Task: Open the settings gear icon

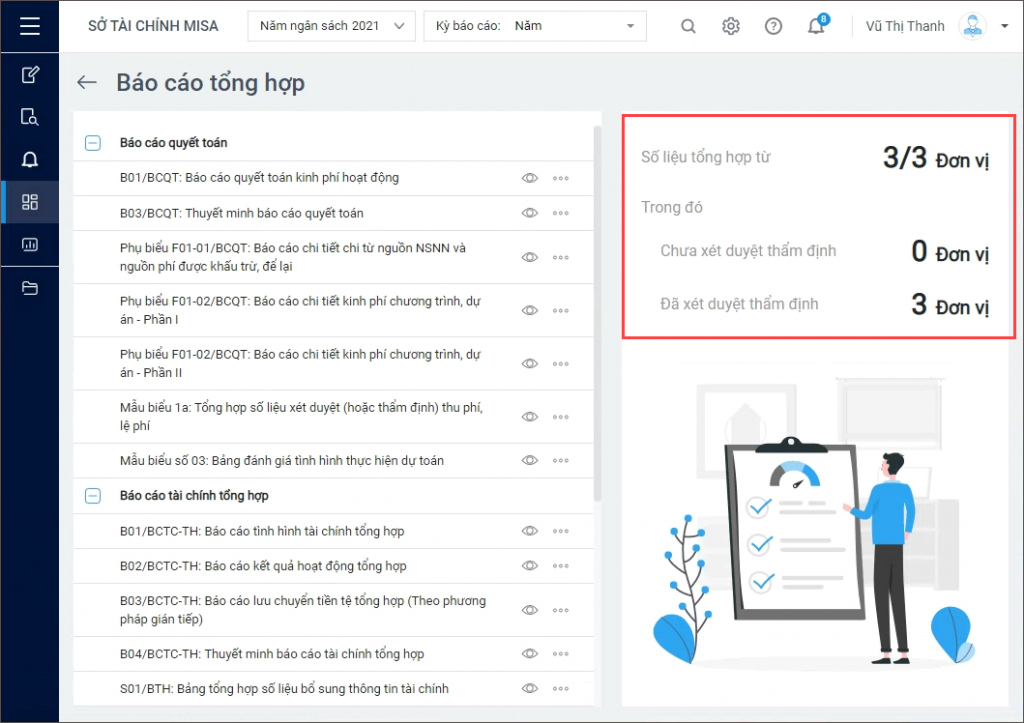Action: coord(730,26)
